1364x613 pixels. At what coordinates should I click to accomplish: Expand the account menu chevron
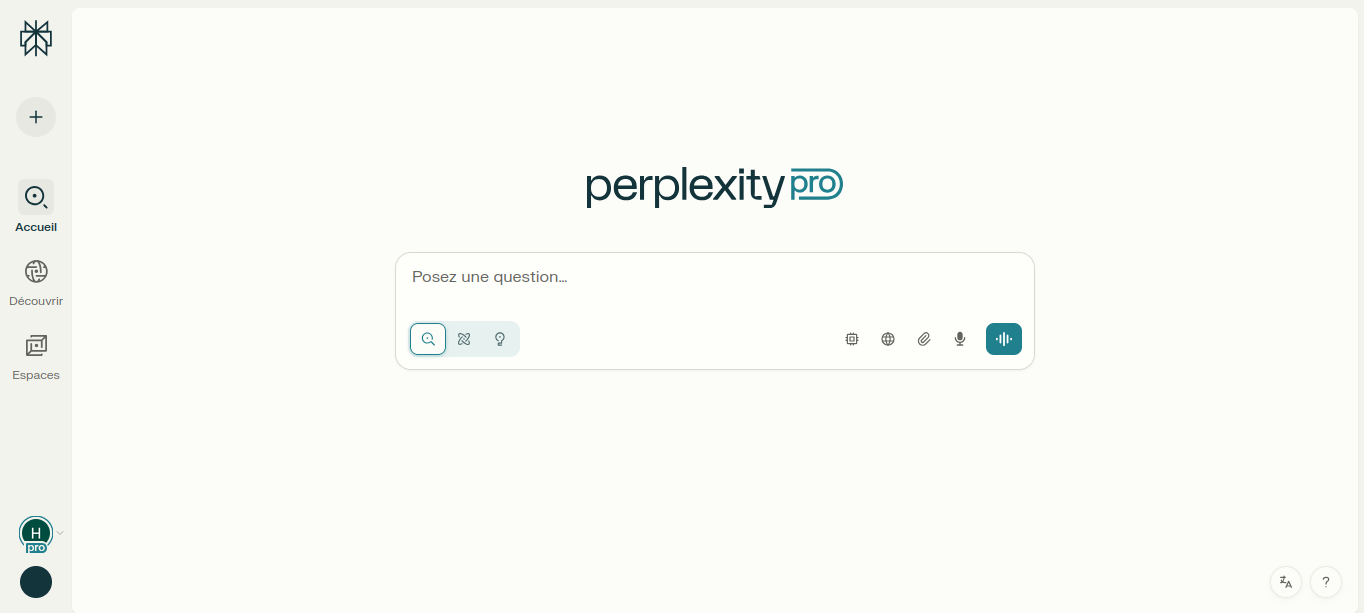60,533
